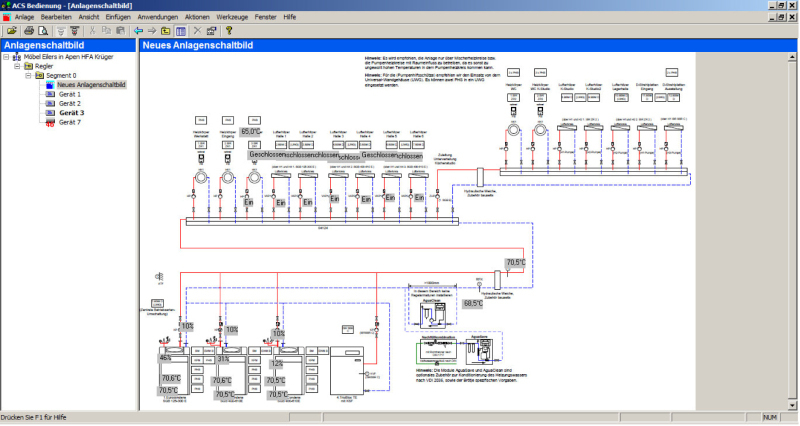Click the folder-up level toolbar icon

[166, 31]
